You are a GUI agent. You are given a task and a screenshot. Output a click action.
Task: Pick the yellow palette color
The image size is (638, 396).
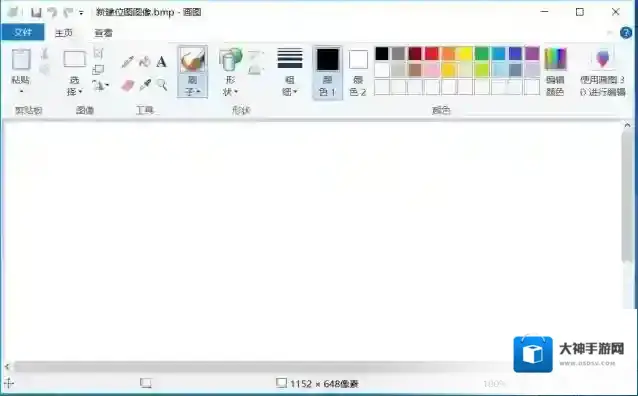(x=465, y=53)
